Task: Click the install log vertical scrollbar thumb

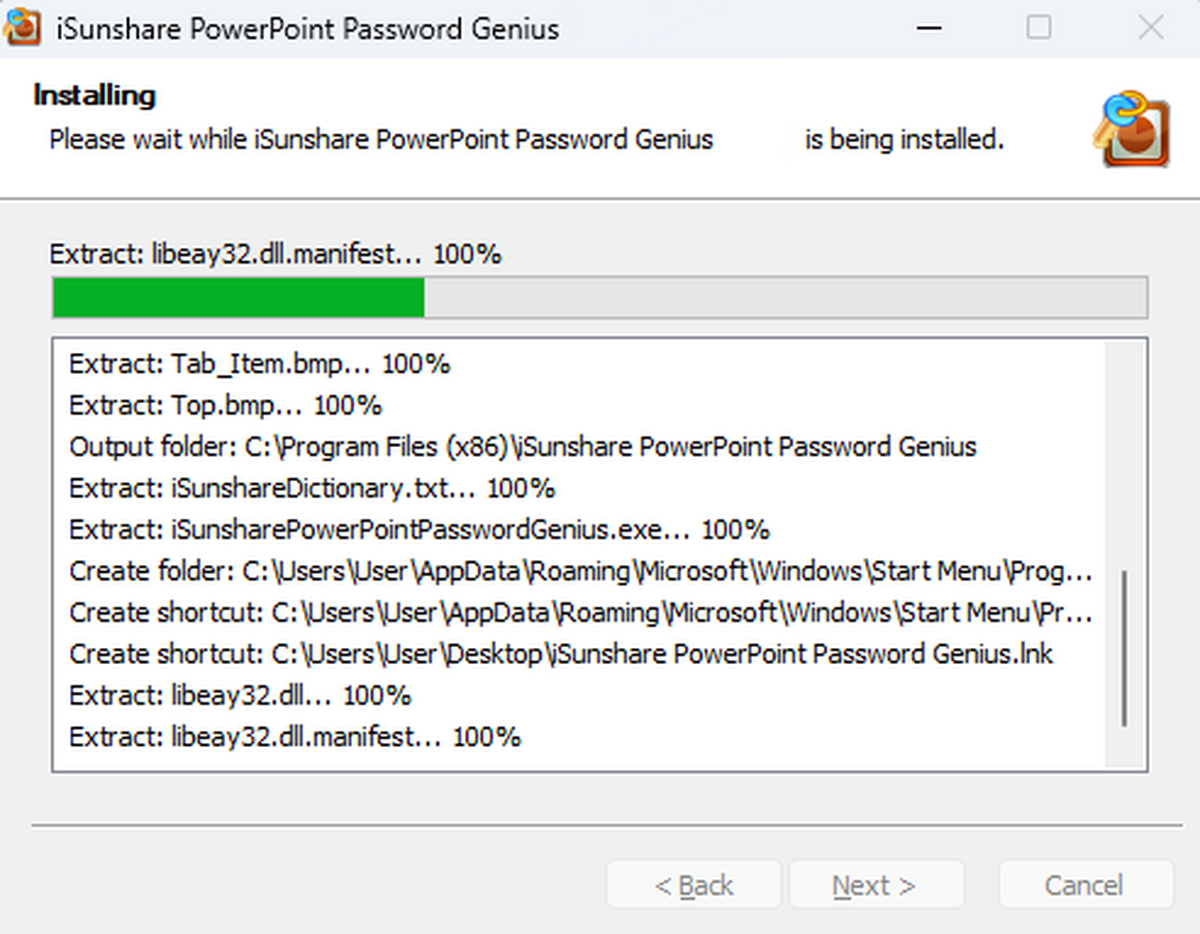Action: [1125, 648]
